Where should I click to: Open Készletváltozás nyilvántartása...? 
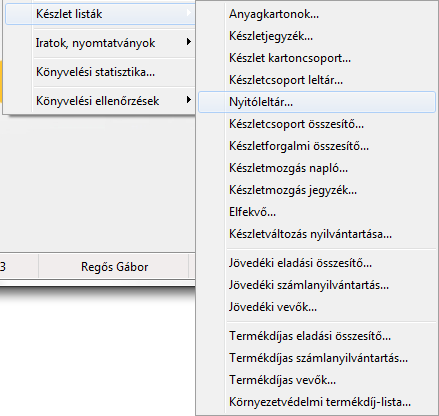point(317,234)
